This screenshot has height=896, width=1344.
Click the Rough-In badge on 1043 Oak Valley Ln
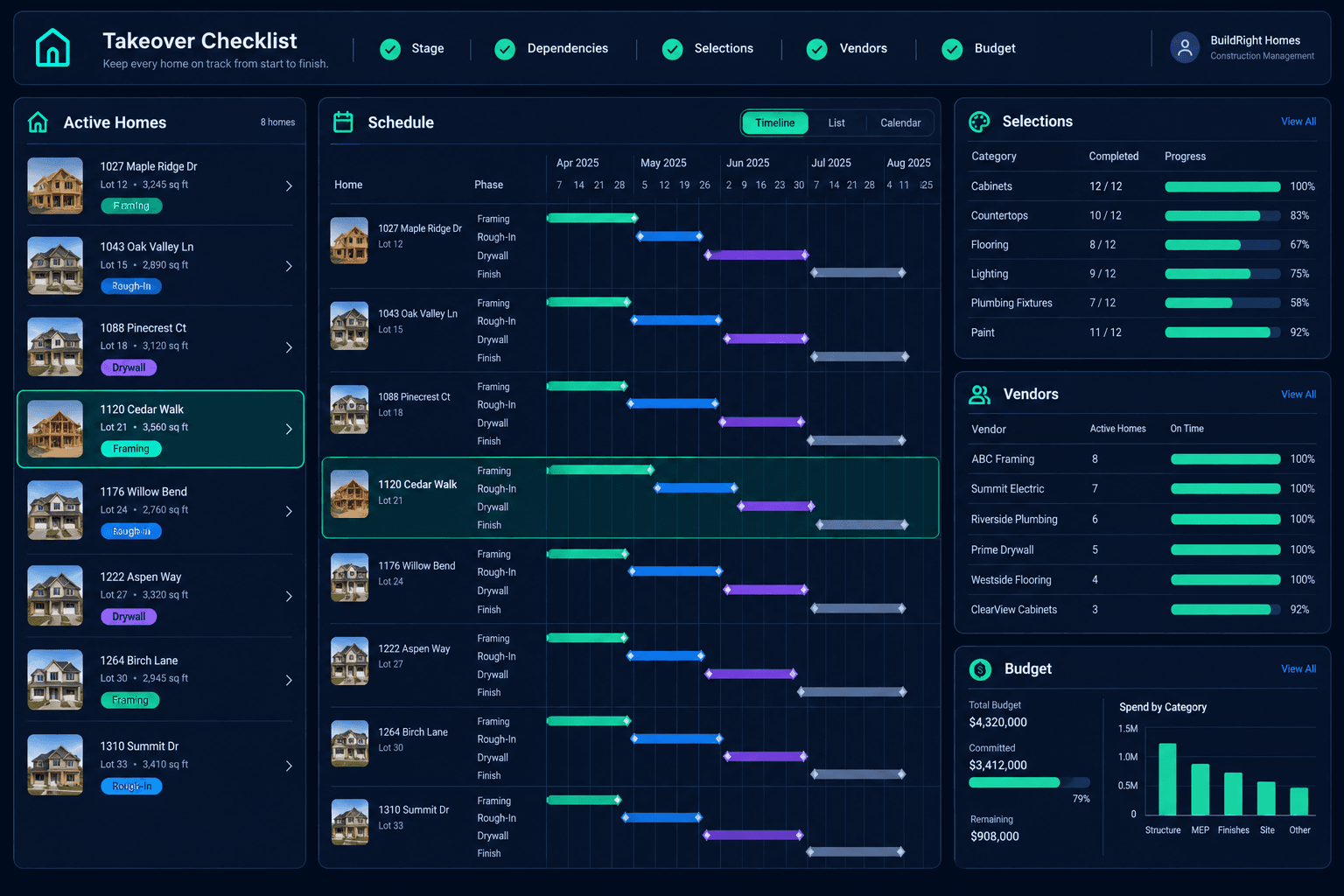pyautogui.click(x=131, y=286)
